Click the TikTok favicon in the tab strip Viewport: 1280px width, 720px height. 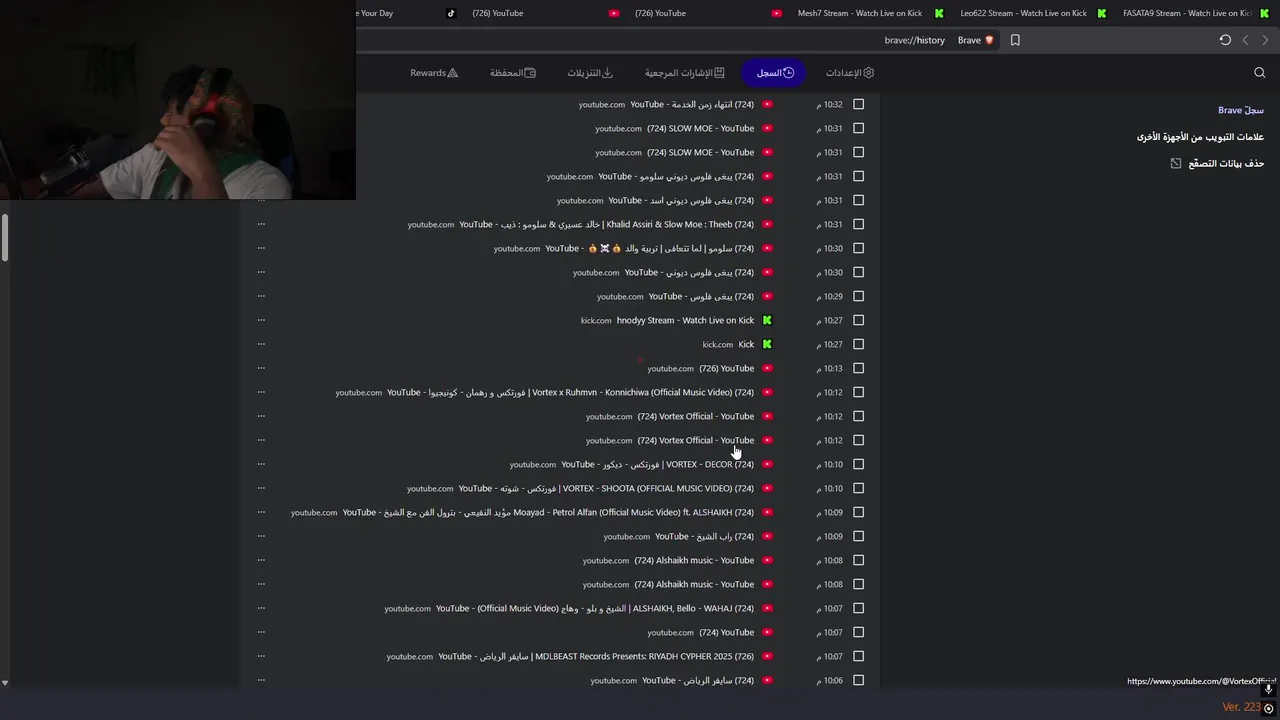[451, 13]
